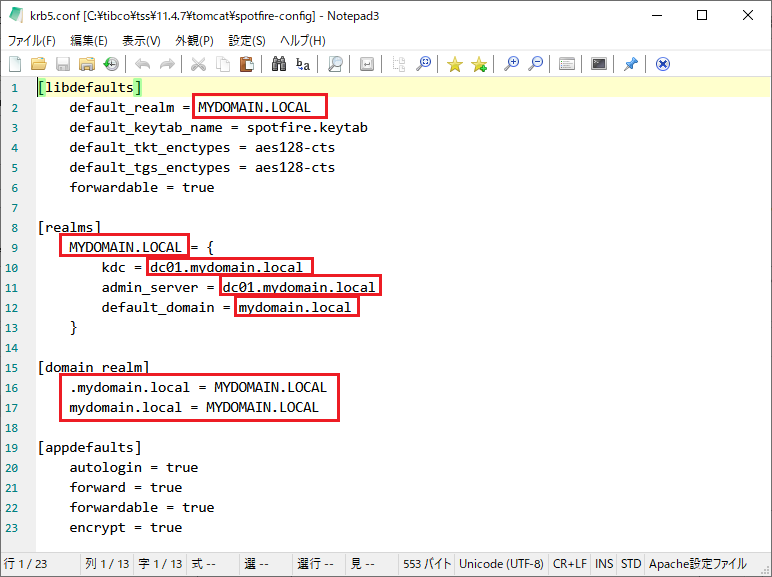Toggle always-on-top blue pin icon
772x577 pixels.
tap(630, 64)
